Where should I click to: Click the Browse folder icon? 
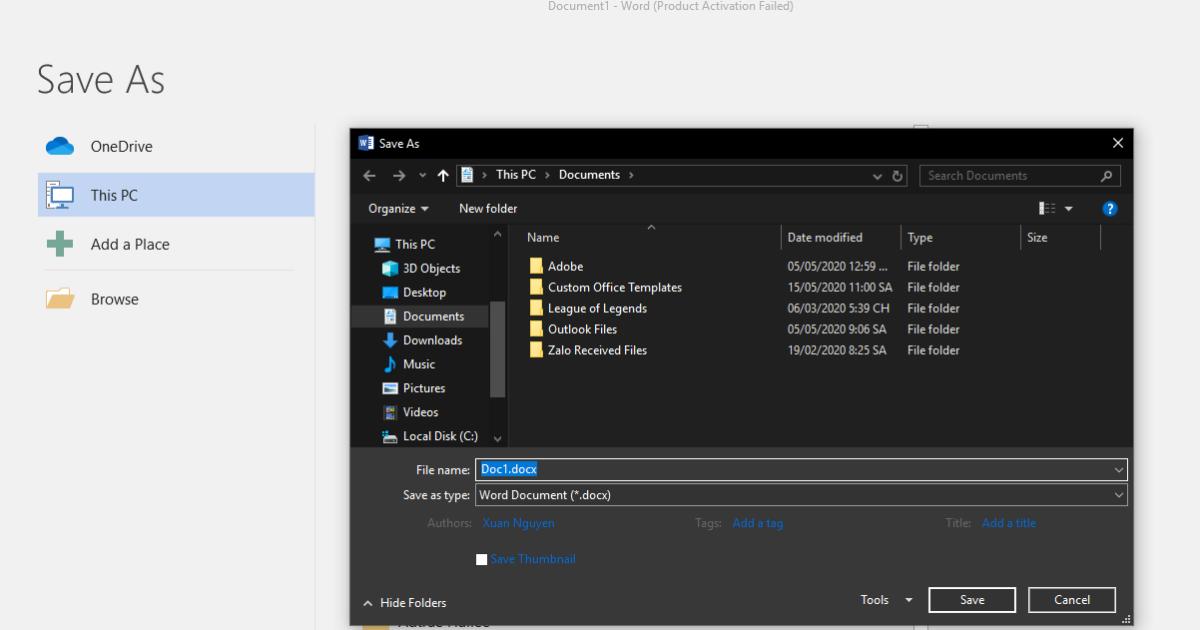coord(60,299)
